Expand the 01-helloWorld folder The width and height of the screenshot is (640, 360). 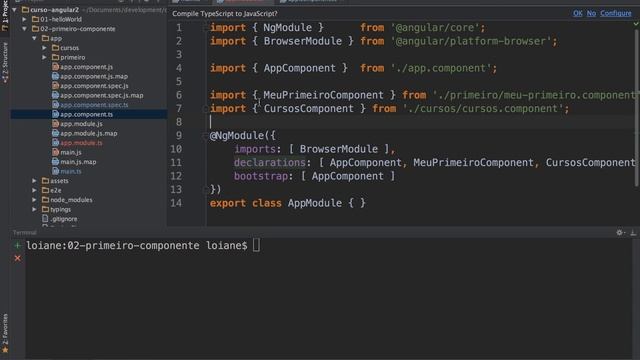[x=24, y=19]
